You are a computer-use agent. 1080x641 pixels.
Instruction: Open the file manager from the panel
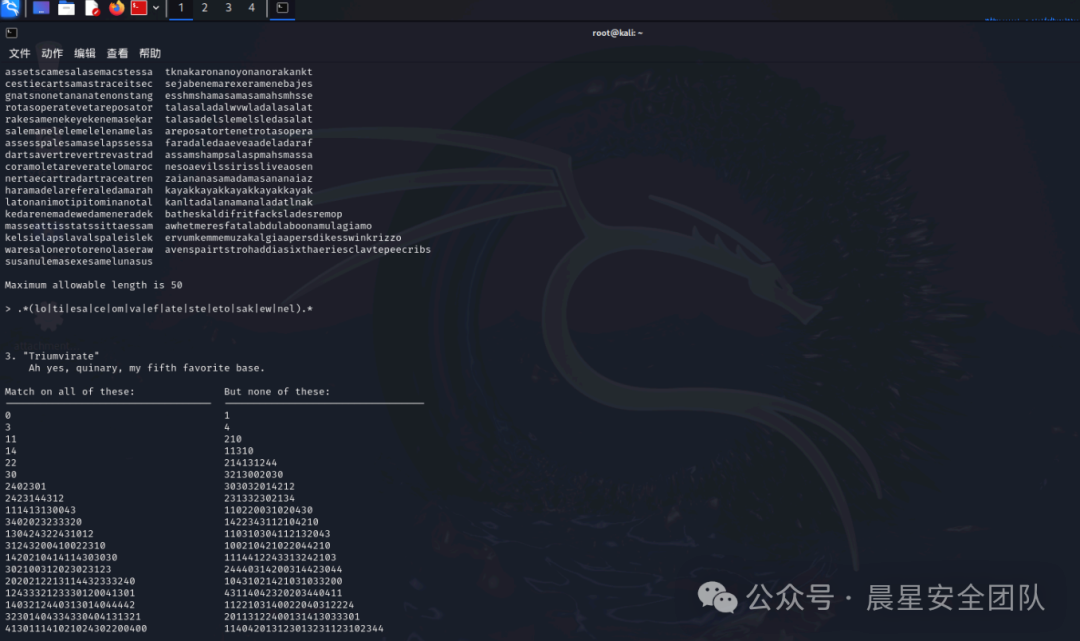point(66,8)
